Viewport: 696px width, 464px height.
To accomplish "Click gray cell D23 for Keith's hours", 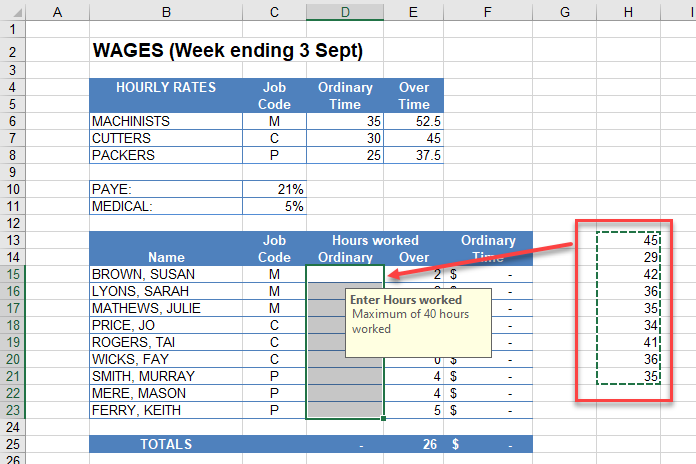I will (x=345, y=410).
